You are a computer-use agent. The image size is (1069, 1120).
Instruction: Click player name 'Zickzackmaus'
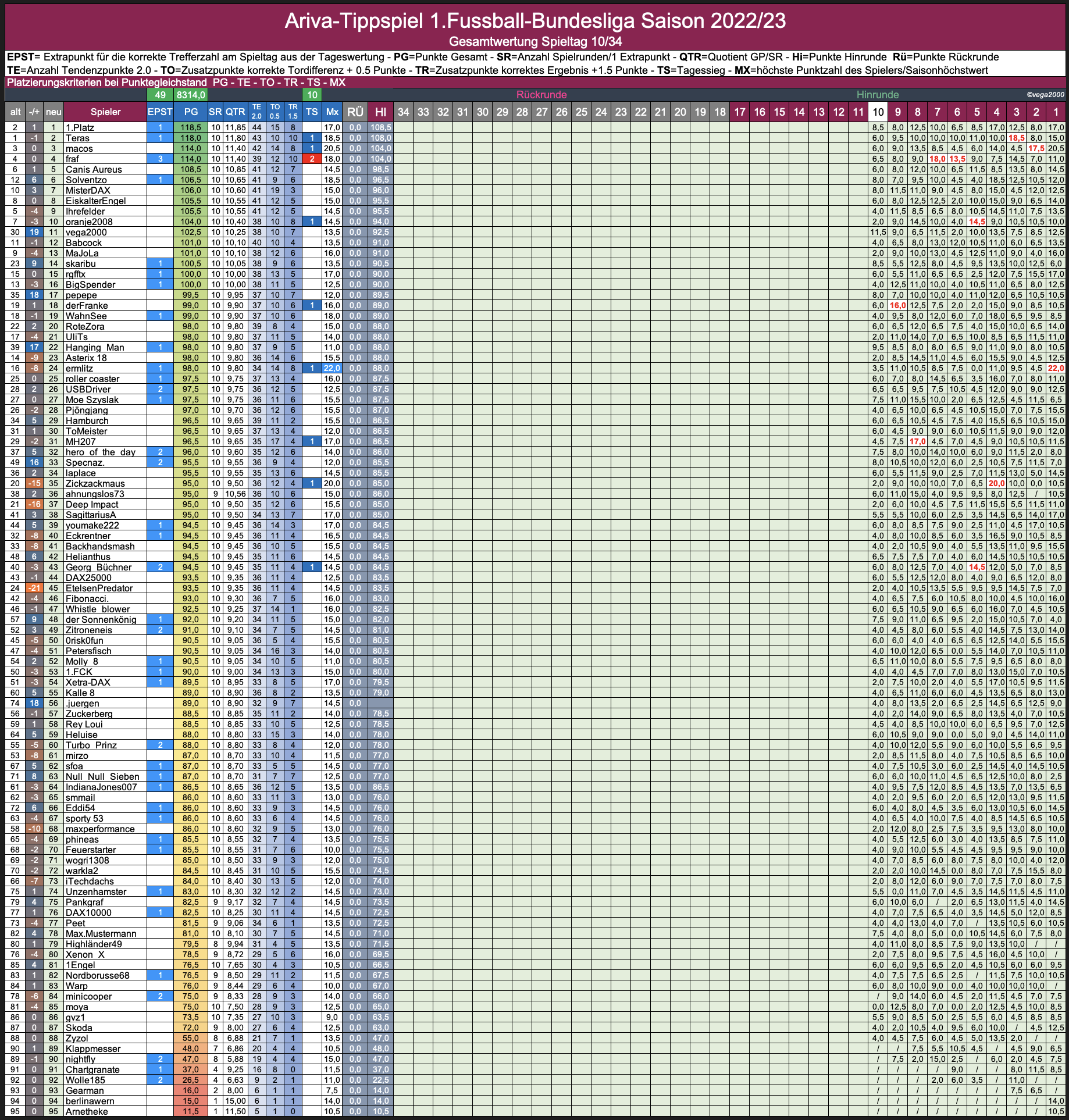(95, 483)
